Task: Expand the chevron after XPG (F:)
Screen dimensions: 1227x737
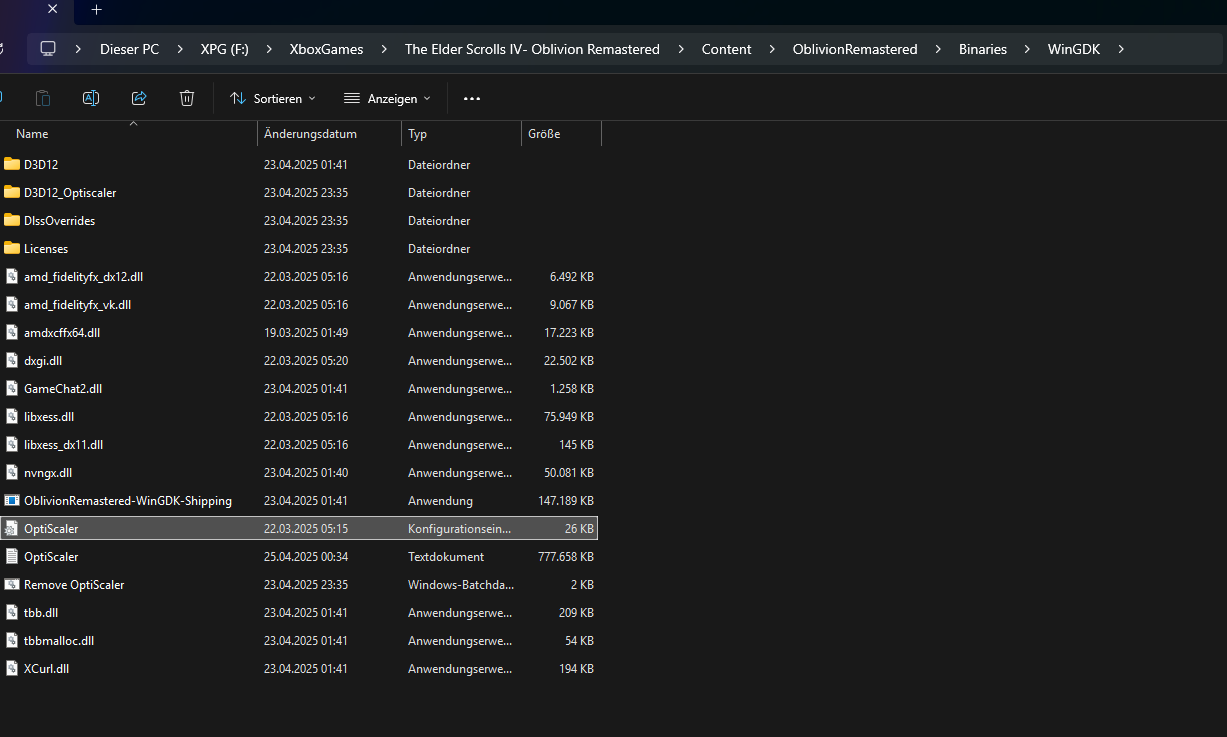Action: coord(269,48)
